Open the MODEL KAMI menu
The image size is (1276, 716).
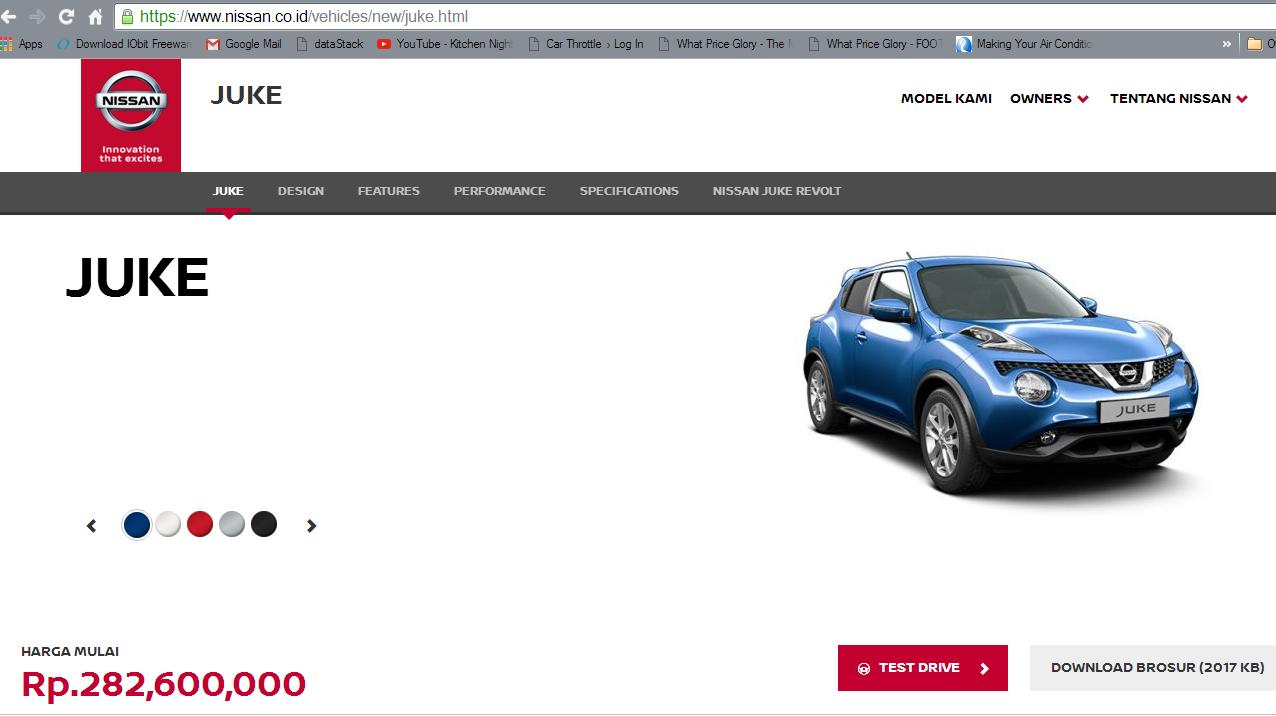point(946,98)
